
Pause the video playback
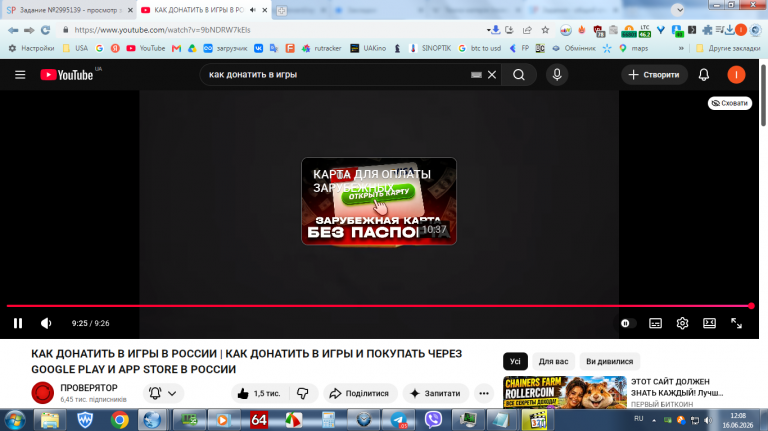click(x=18, y=323)
